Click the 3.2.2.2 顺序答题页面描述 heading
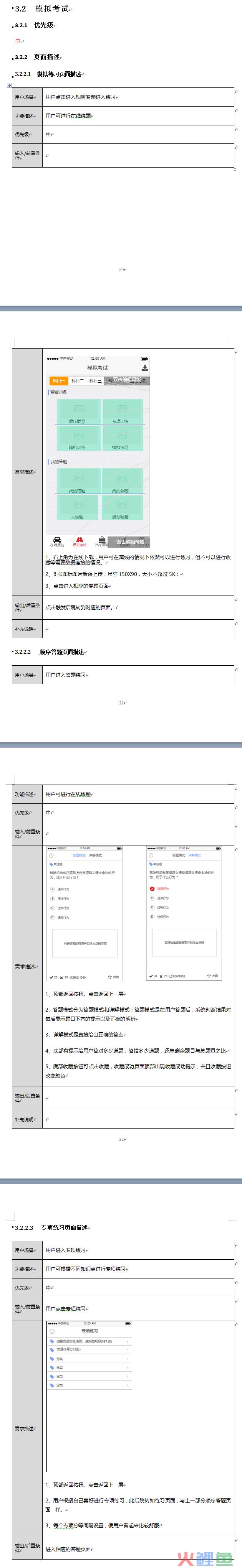 pos(61,652)
